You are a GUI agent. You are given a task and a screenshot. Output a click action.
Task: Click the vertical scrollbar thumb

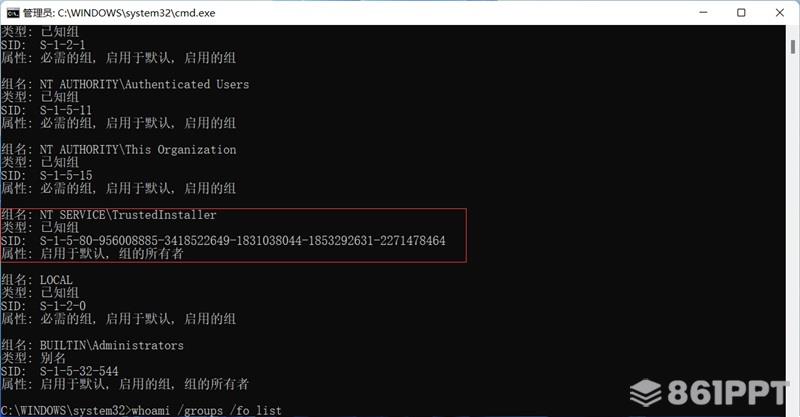793,46
